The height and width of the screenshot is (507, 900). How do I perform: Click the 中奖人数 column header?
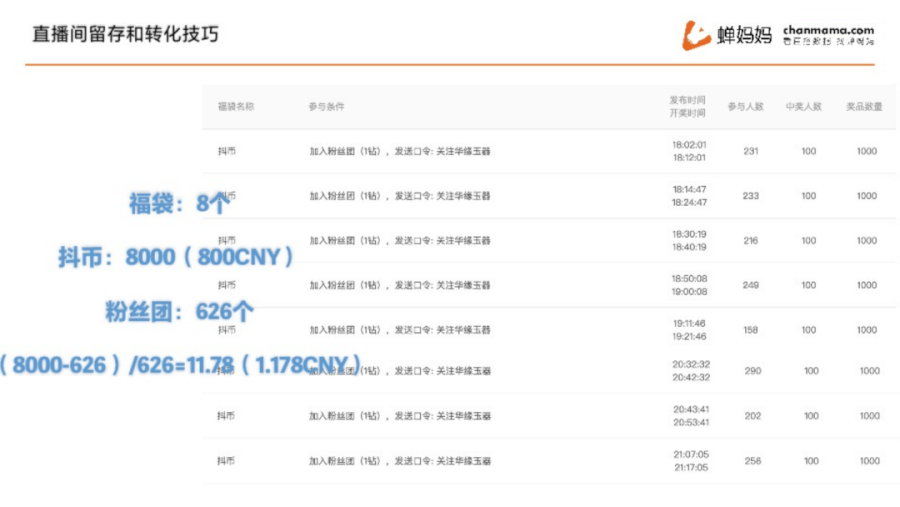click(803, 106)
